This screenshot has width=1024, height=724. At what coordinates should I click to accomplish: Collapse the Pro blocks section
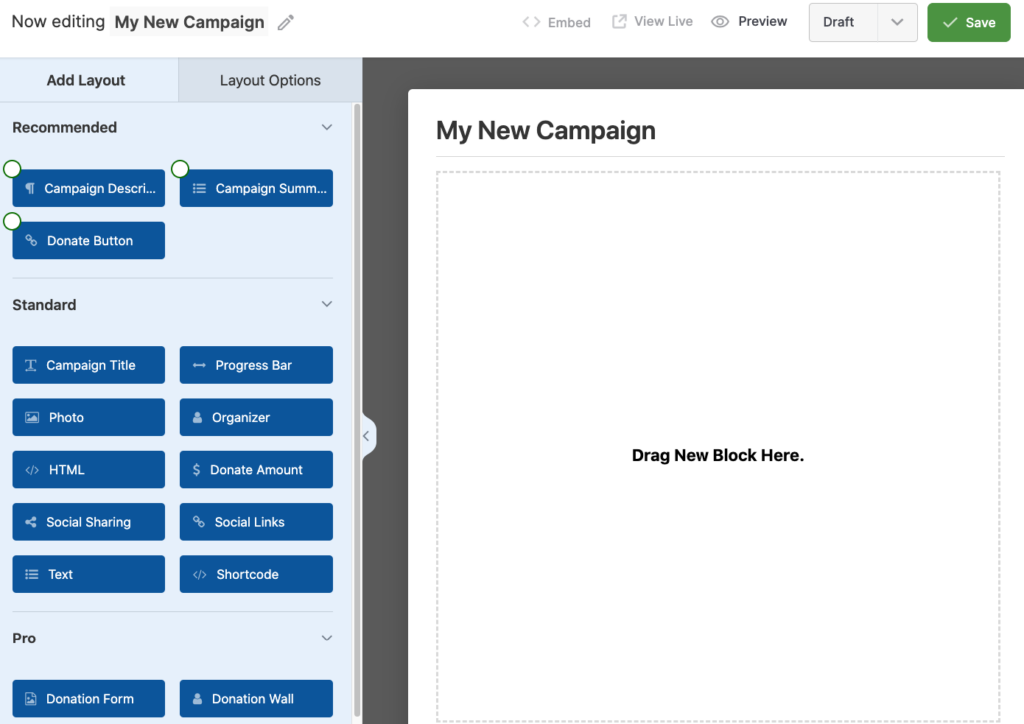pyautogui.click(x=326, y=638)
